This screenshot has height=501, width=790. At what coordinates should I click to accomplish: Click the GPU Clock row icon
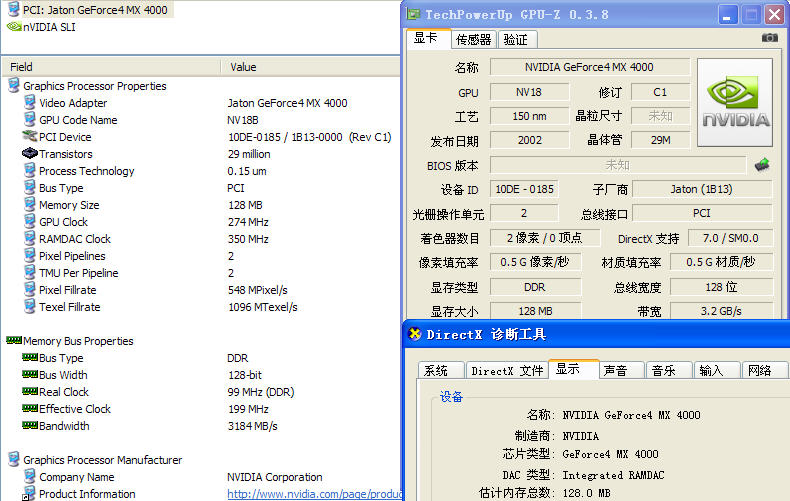pyautogui.click(x=30, y=221)
